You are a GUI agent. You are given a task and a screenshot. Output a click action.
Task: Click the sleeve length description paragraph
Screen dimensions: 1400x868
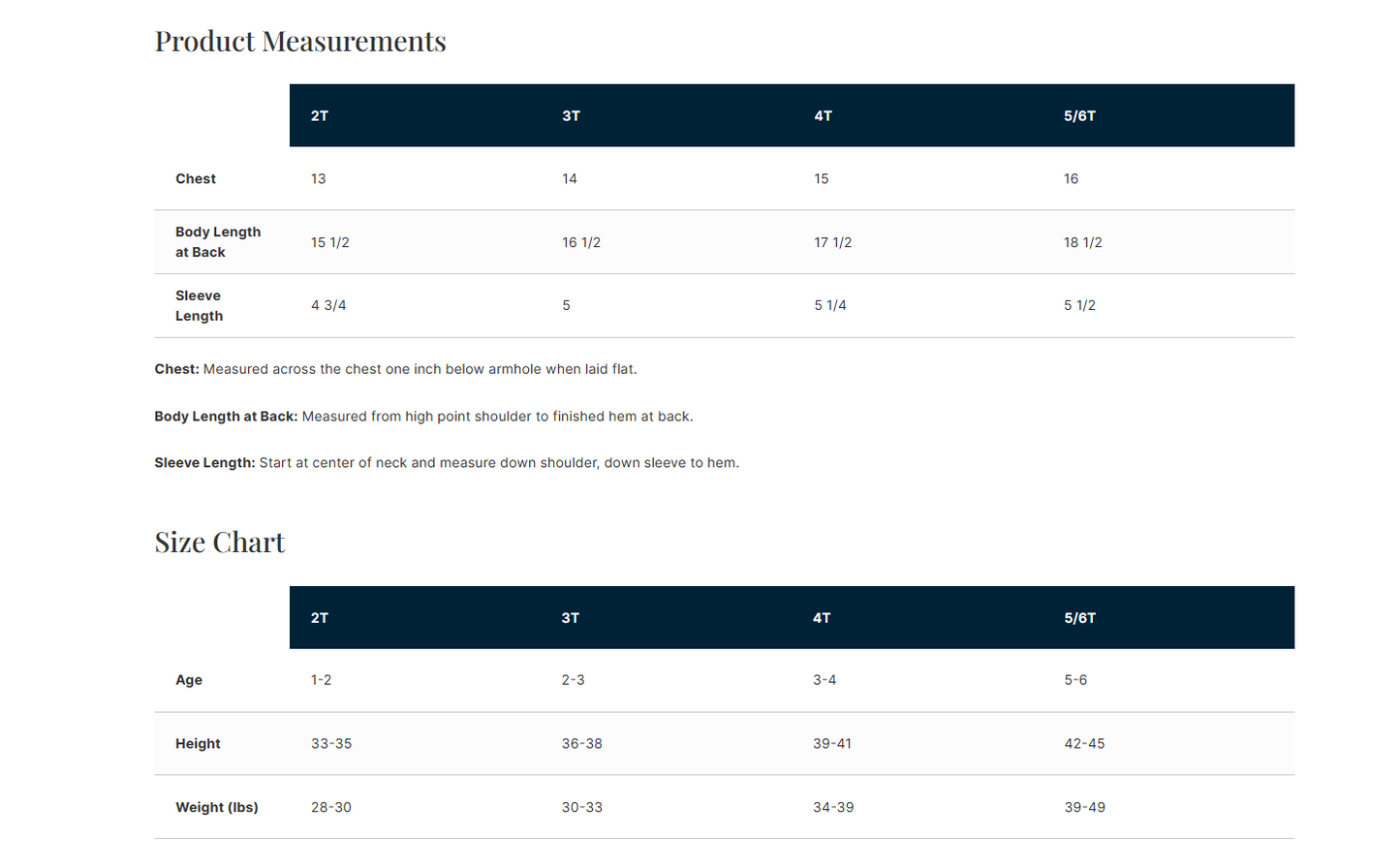coord(447,463)
